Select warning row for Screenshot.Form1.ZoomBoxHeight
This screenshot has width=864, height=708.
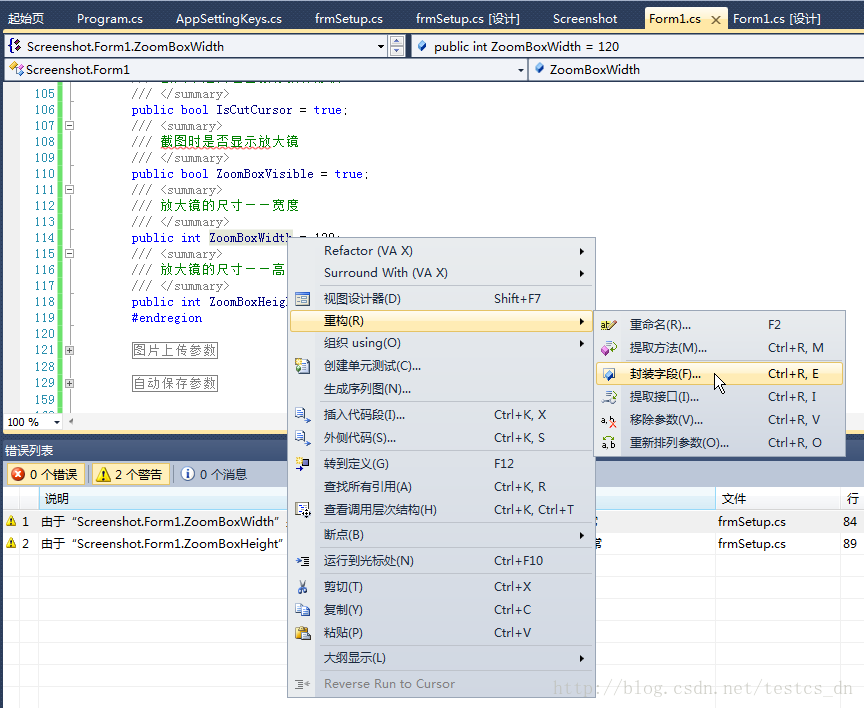[x=432, y=544]
